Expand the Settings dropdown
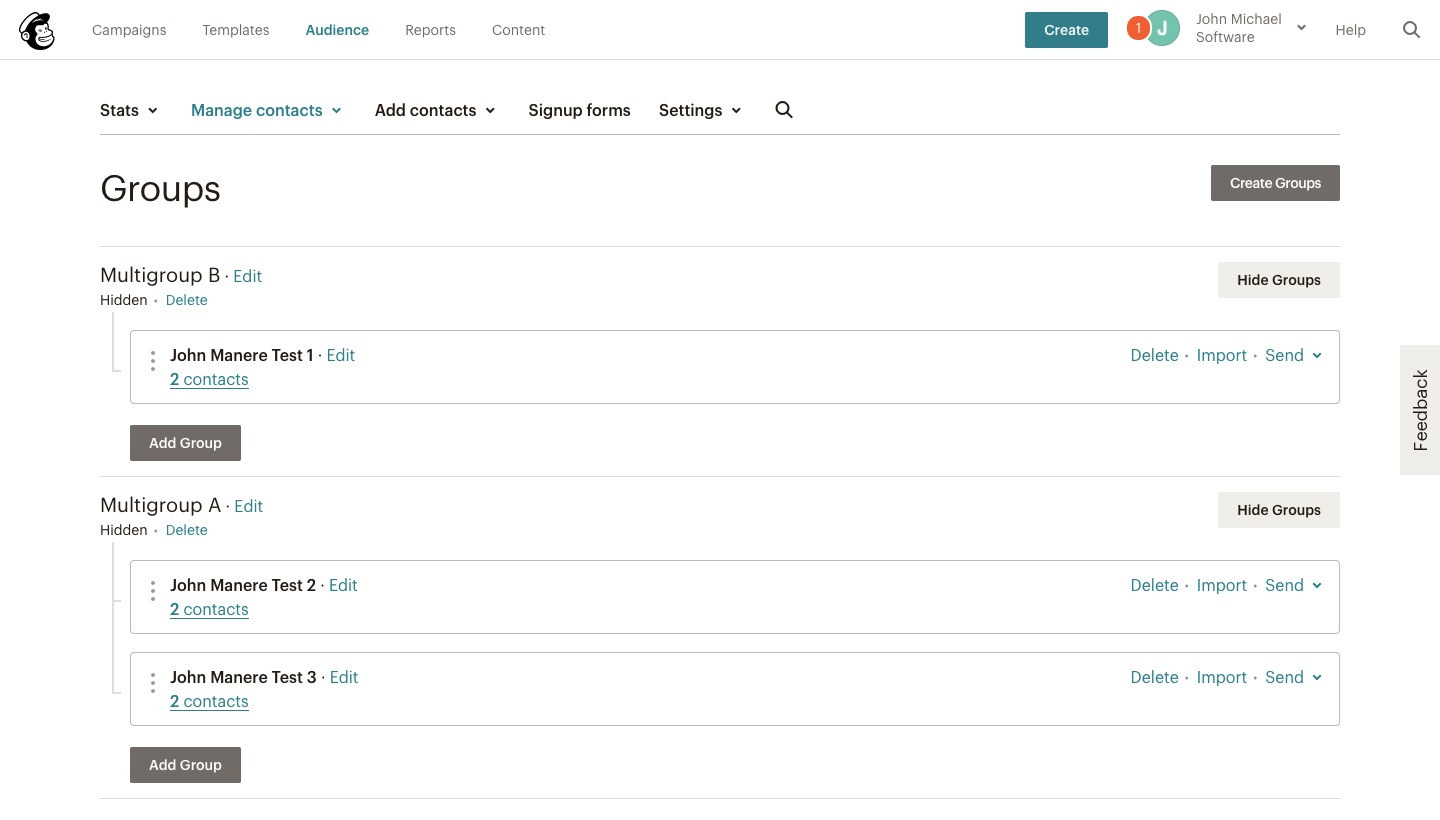 pos(700,110)
